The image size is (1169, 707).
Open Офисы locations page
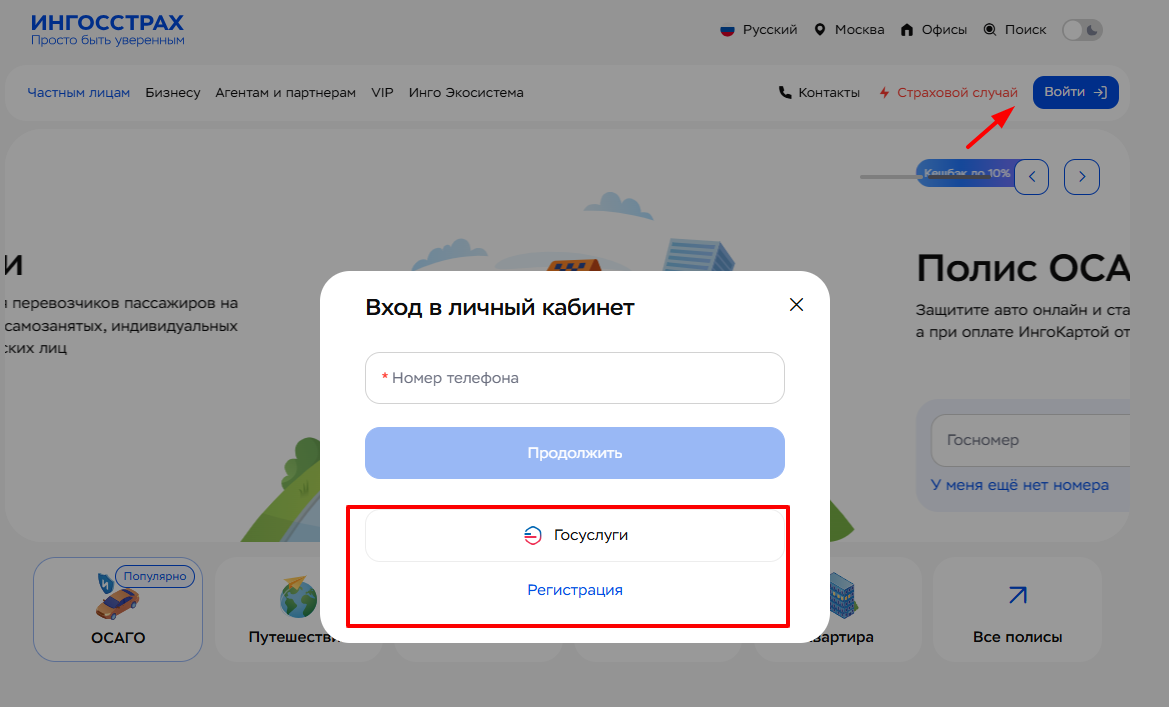pos(934,30)
